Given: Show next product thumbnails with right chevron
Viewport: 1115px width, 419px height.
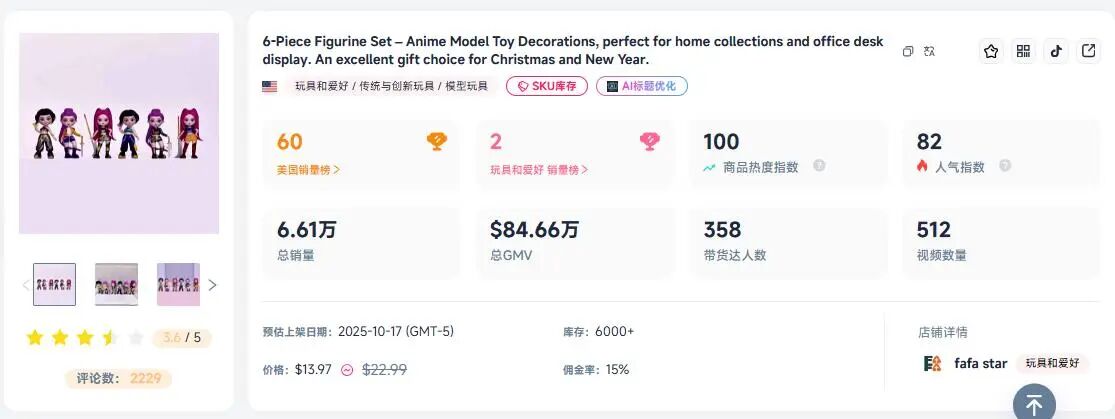Looking at the screenshot, I should click(x=212, y=285).
